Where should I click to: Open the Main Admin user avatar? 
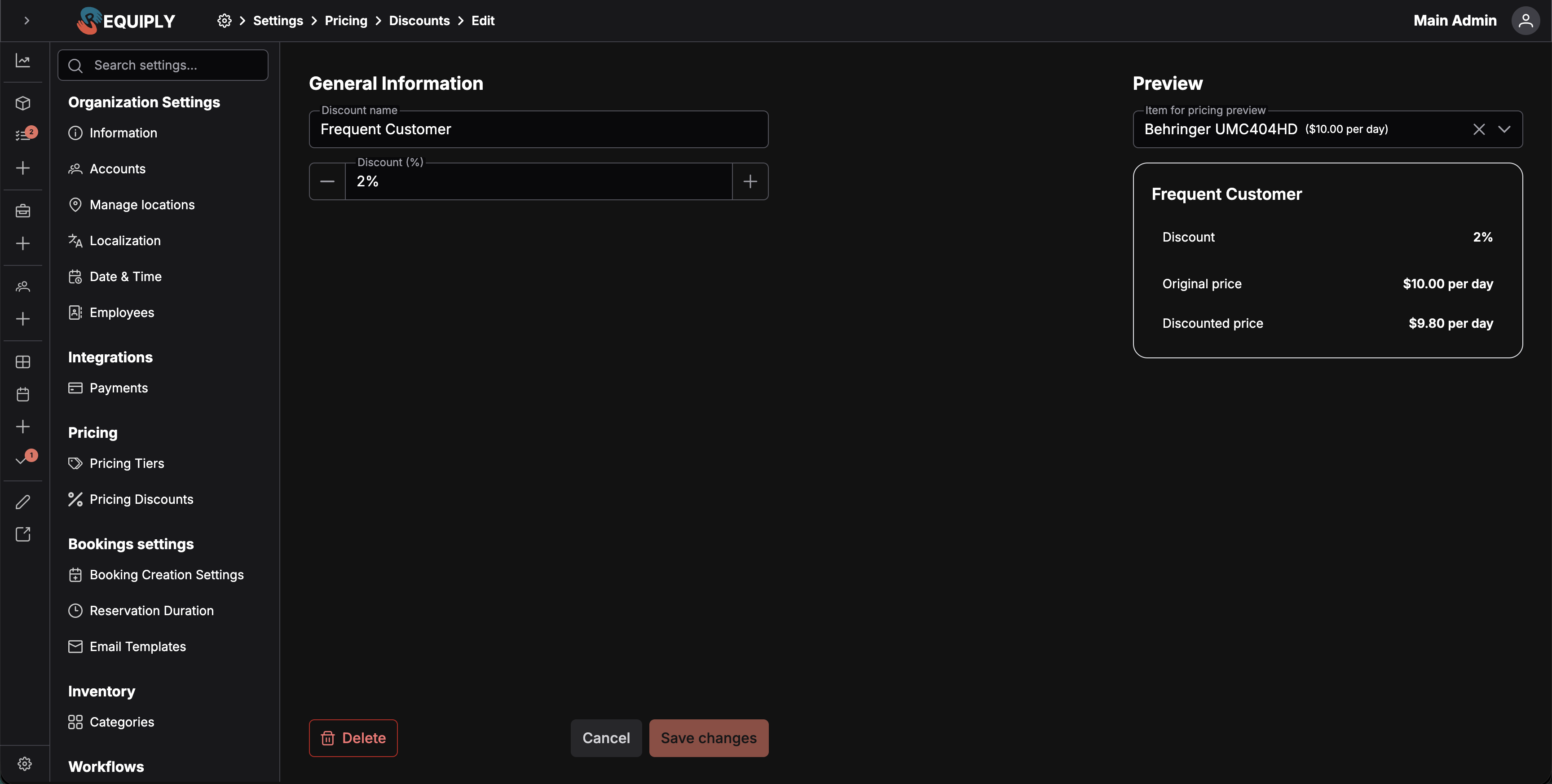pos(1526,21)
